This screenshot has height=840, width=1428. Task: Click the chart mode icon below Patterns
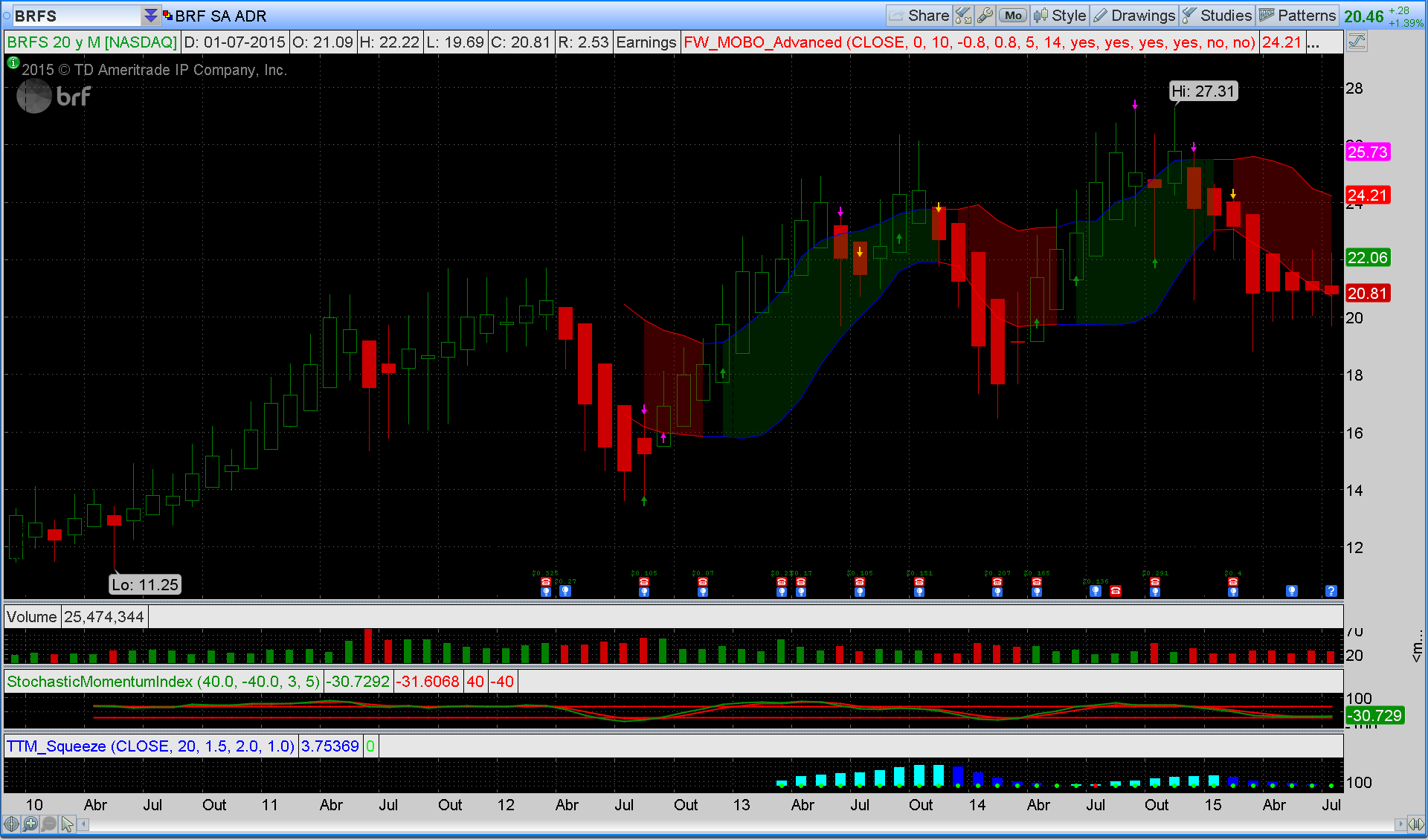pos(1357,42)
